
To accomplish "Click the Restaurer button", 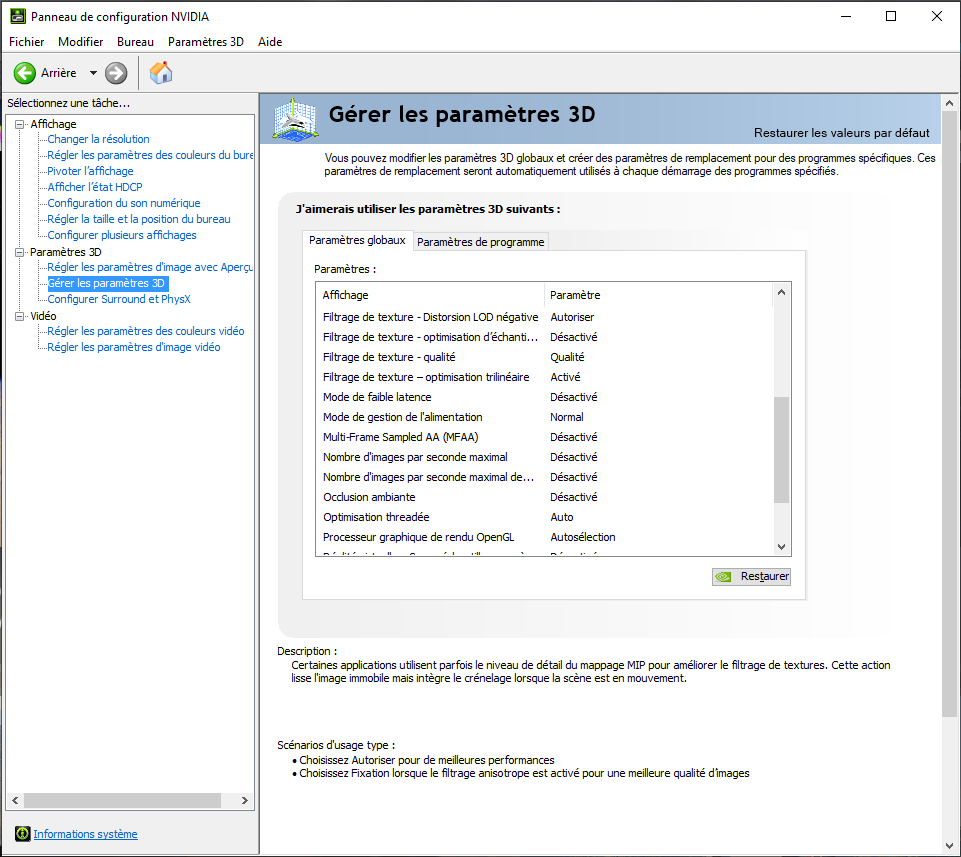I will (751, 576).
